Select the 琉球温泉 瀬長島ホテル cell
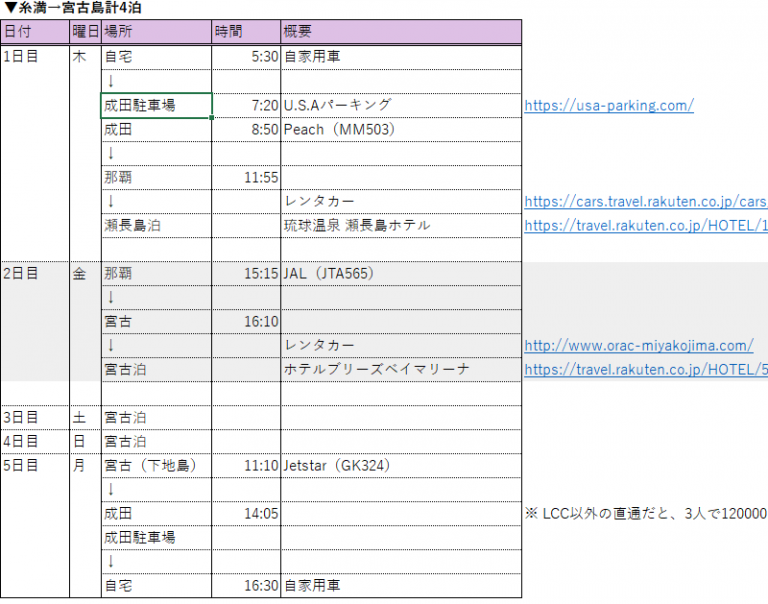Screen dimensions: 768x604 (400, 225)
